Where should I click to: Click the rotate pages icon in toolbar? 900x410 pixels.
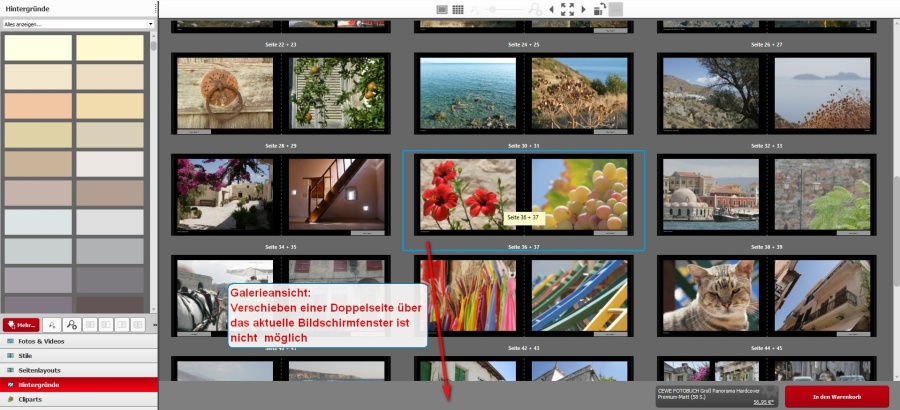point(599,9)
